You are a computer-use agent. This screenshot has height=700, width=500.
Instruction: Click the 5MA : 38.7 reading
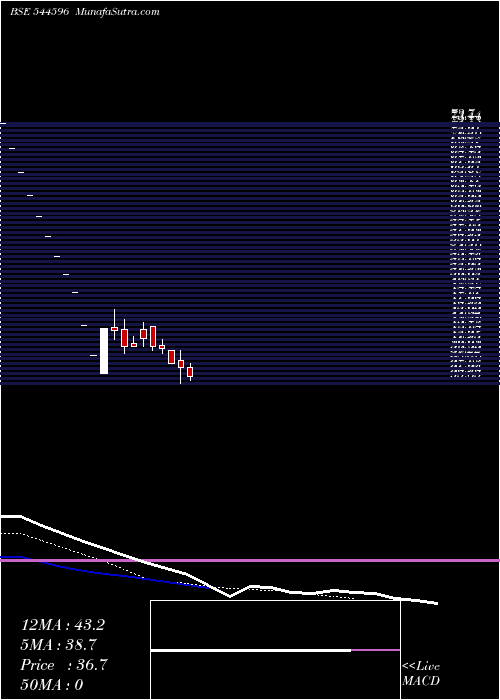point(58,645)
